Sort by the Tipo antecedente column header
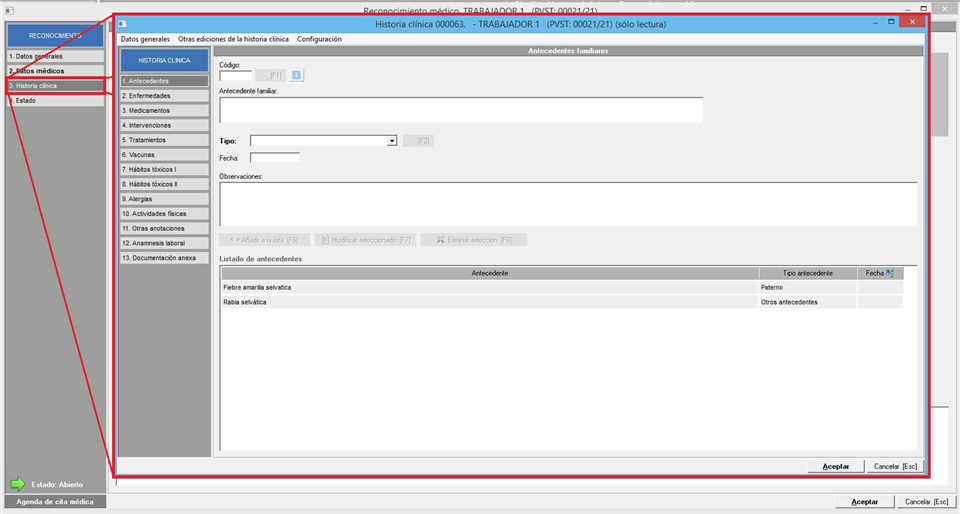This screenshot has height=514, width=960. click(x=808, y=273)
